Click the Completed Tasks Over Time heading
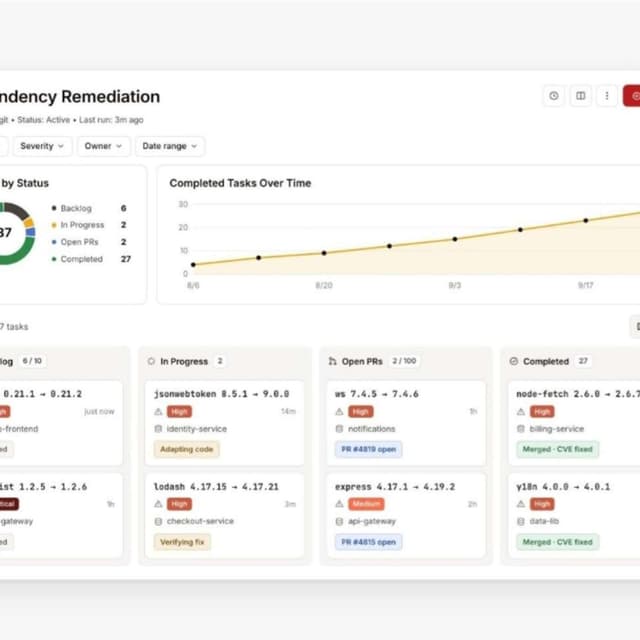The image size is (640, 640). 240,183
